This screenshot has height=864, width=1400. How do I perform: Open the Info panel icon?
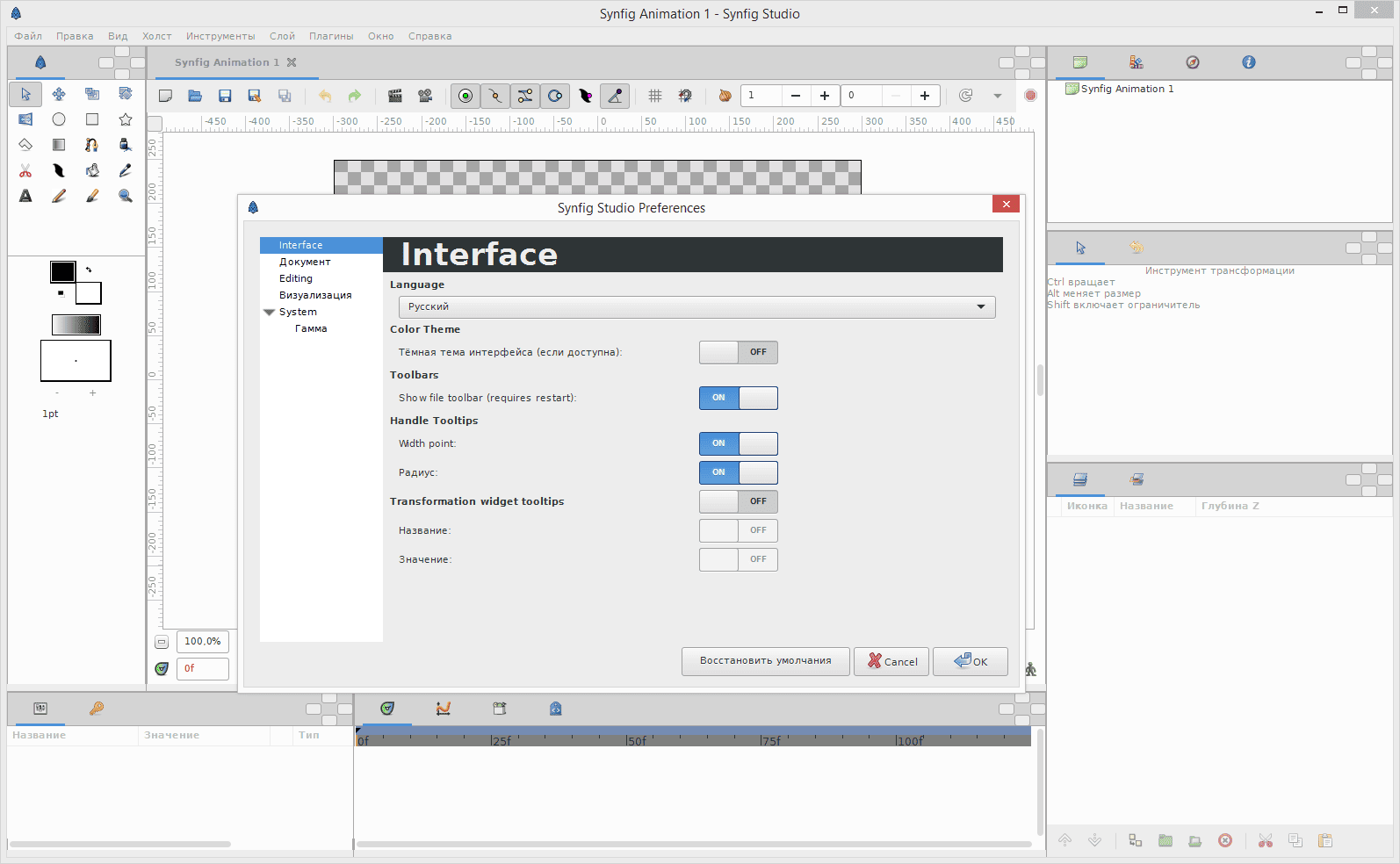tap(1249, 62)
